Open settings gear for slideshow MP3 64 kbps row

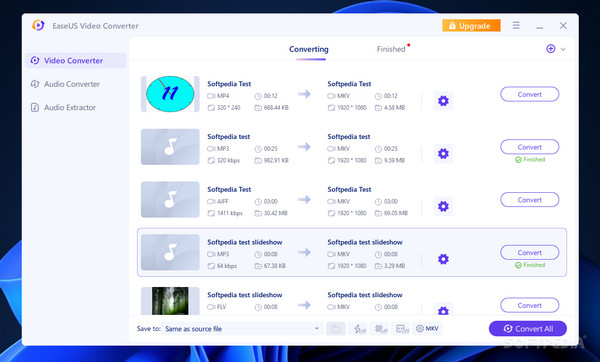pos(443,259)
